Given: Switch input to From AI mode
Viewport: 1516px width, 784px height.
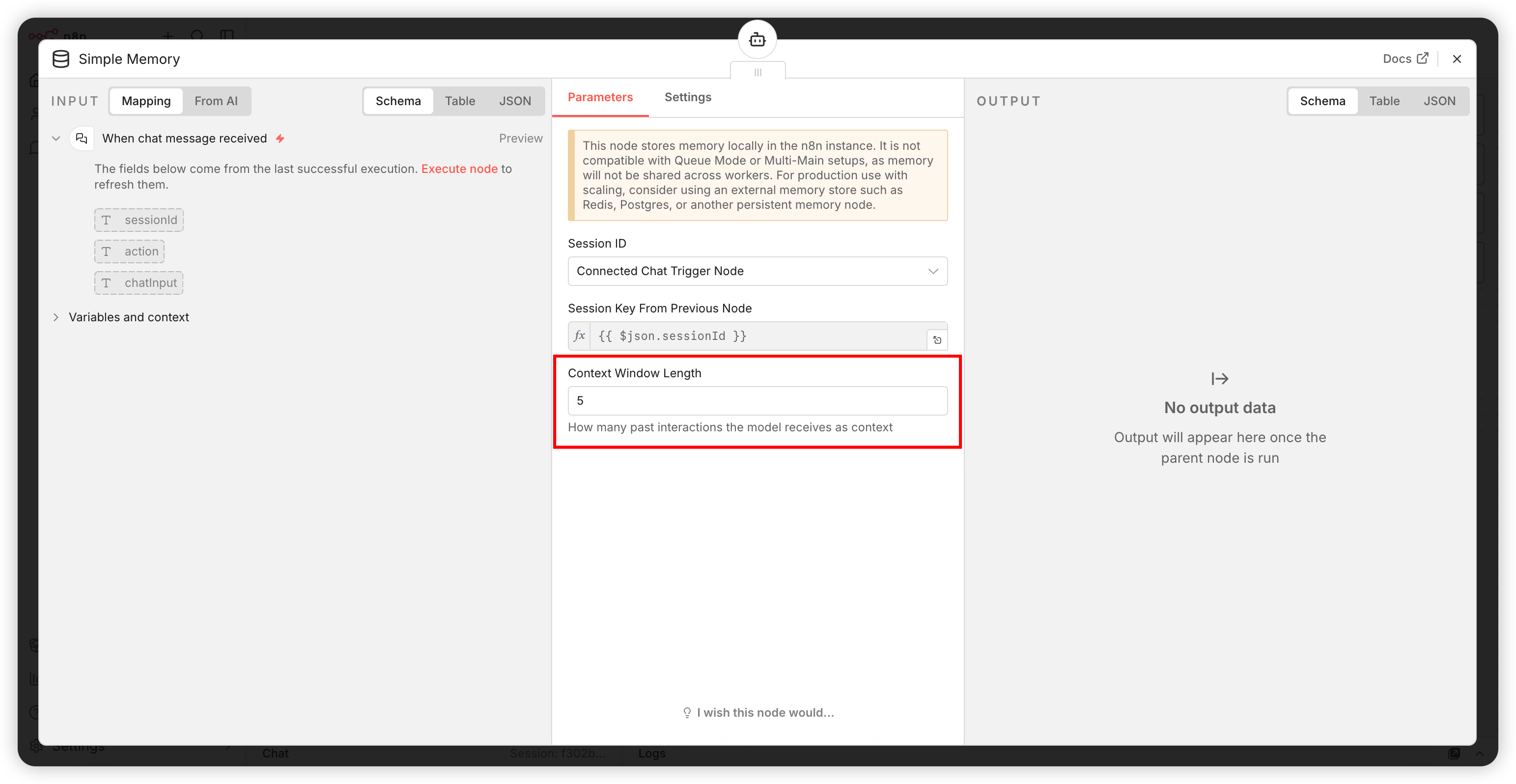Looking at the screenshot, I should (x=216, y=101).
